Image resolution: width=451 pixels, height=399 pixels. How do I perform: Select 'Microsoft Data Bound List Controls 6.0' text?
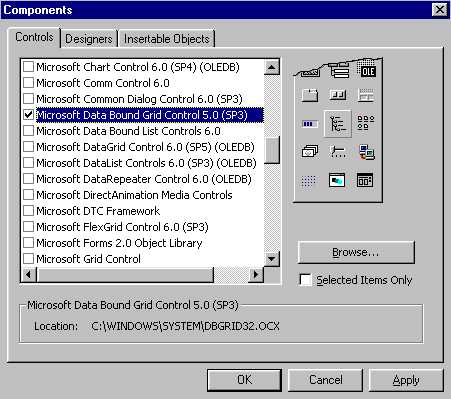128,131
